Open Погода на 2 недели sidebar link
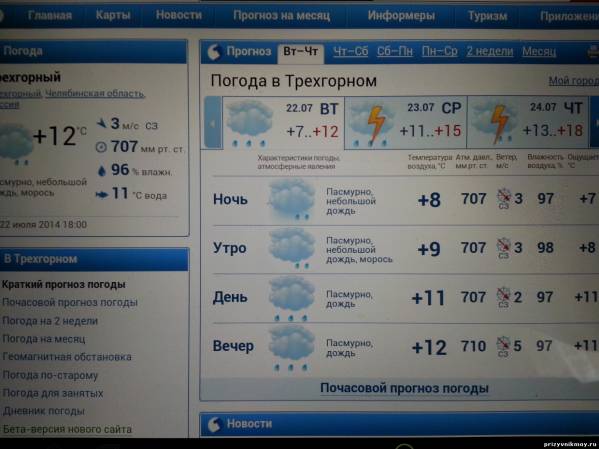Image resolution: width=599 pixels, height=449 pixels. [x=50, y=321]
